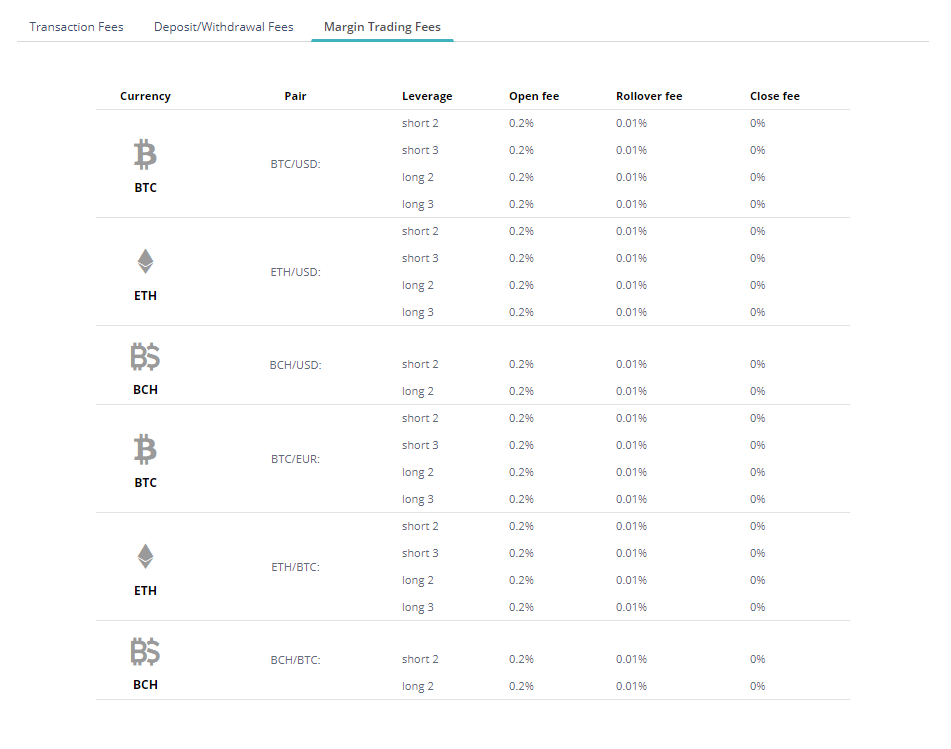Click the Close fee column header
The width and height of the screenshot is (951, 749).
(775, 97)
